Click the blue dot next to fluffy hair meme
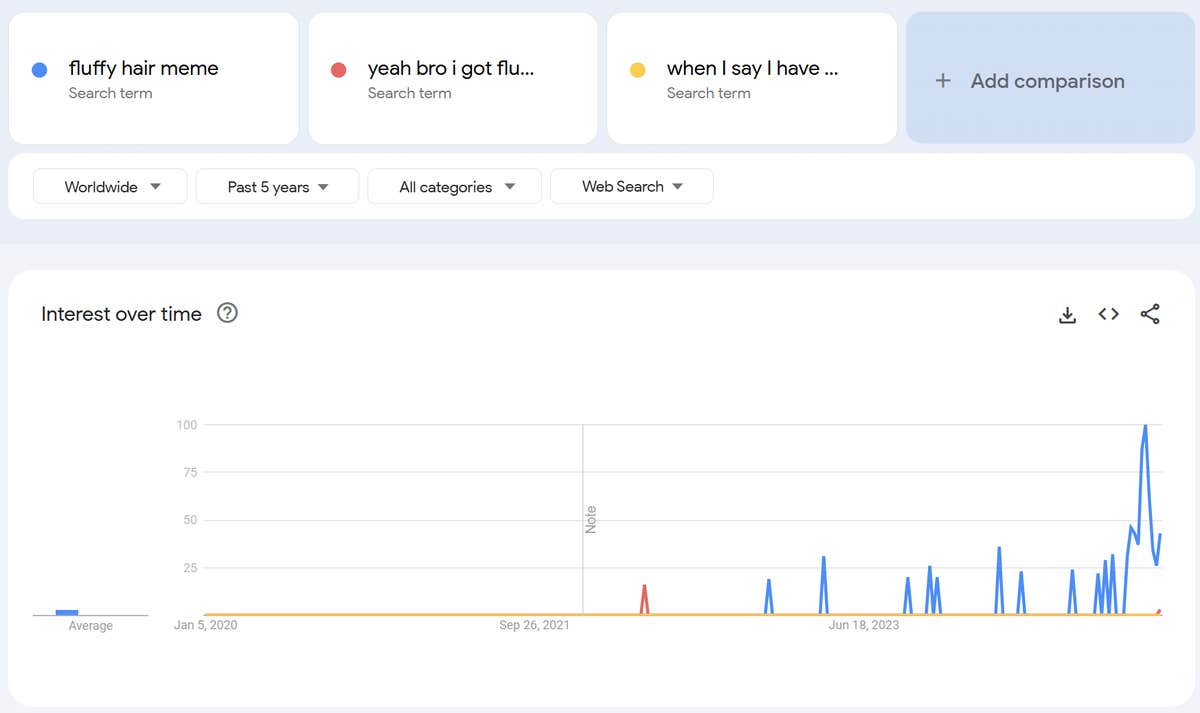This screenshot has height=713, width=1200. (x=40, y=70)
